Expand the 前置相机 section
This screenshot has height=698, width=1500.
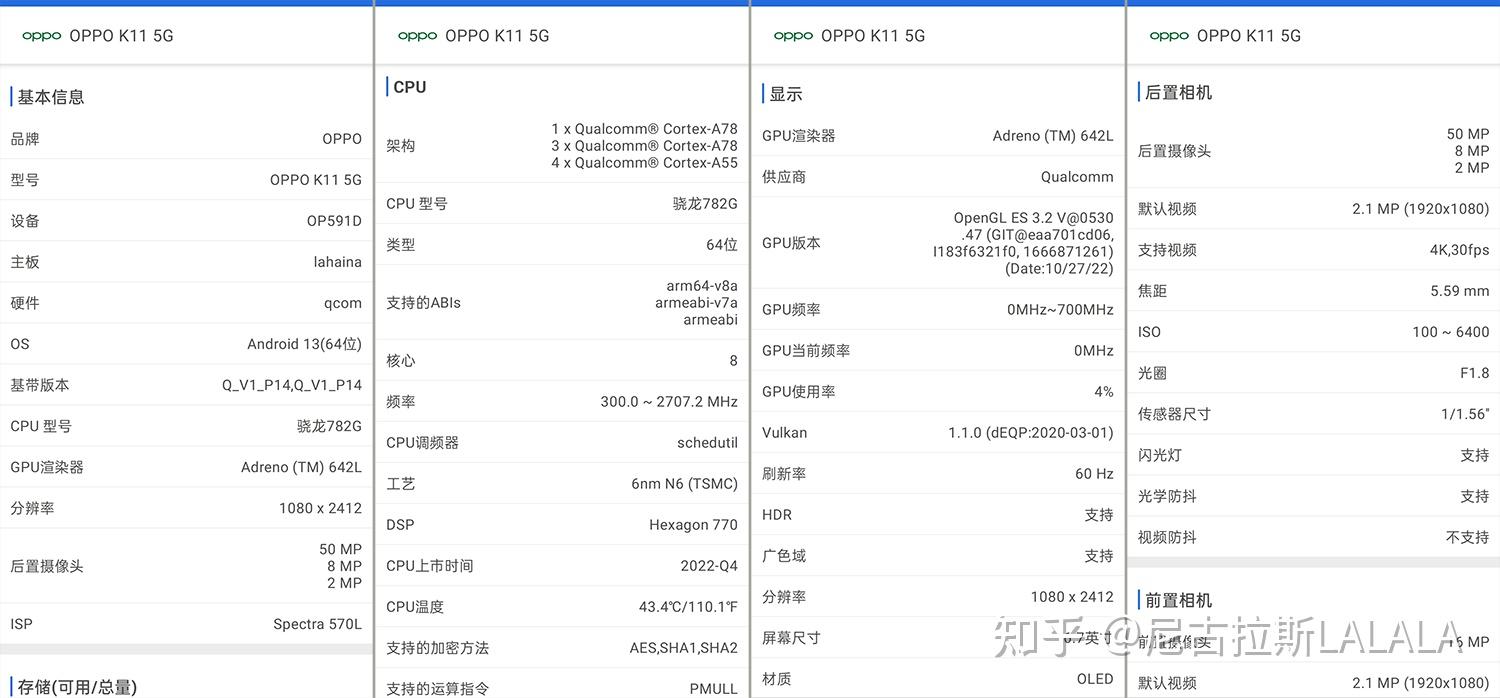tap(1175, 599)
